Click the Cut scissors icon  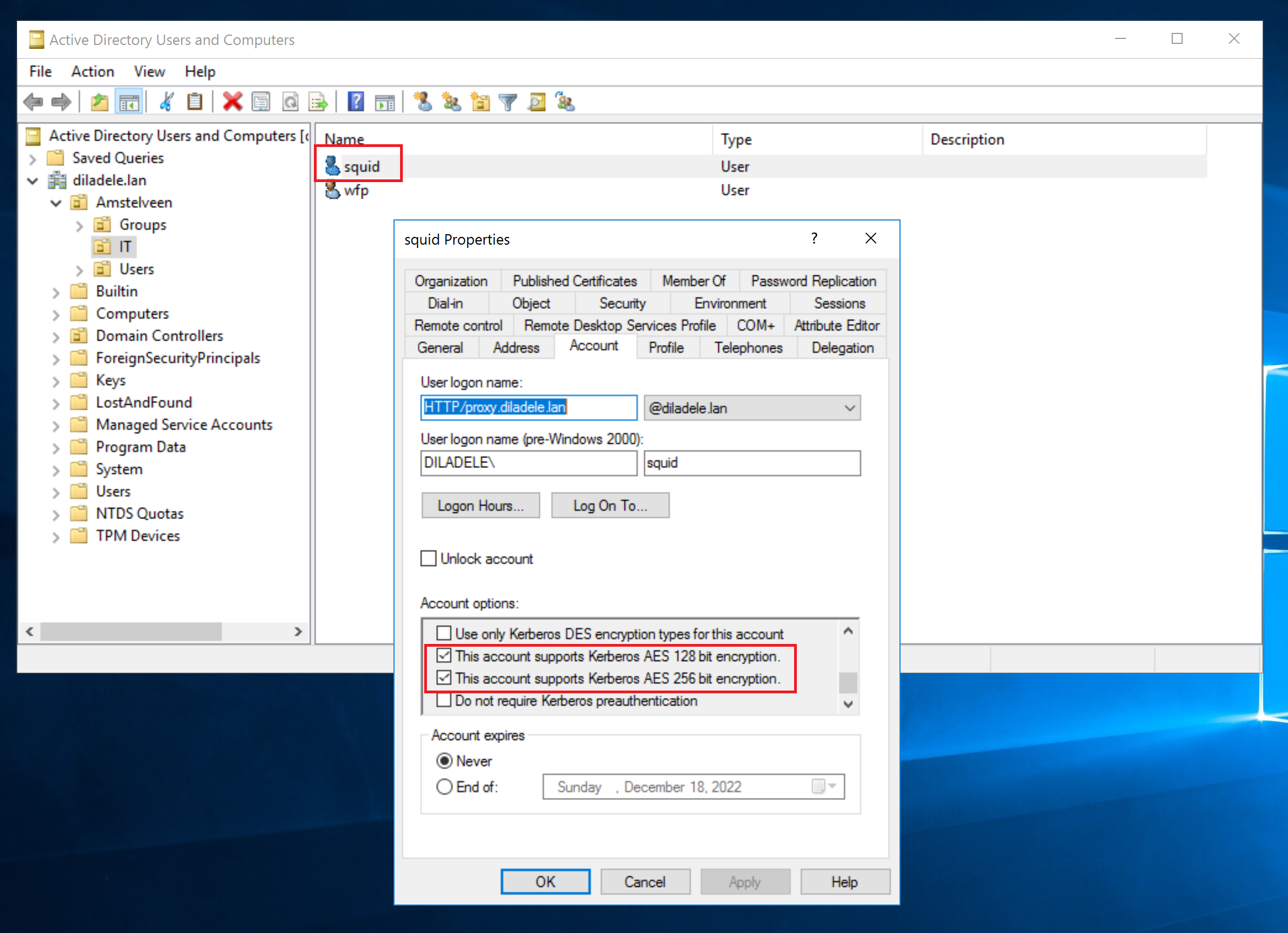tap(166, 102)
